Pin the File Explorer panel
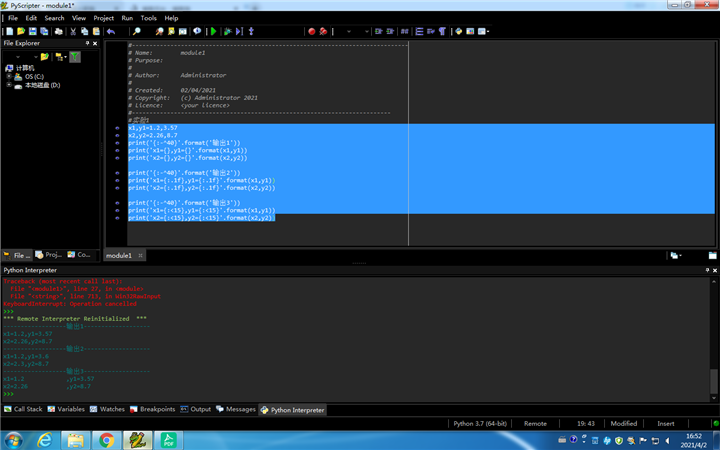720x450 pixels. click(x=87, y=43)
